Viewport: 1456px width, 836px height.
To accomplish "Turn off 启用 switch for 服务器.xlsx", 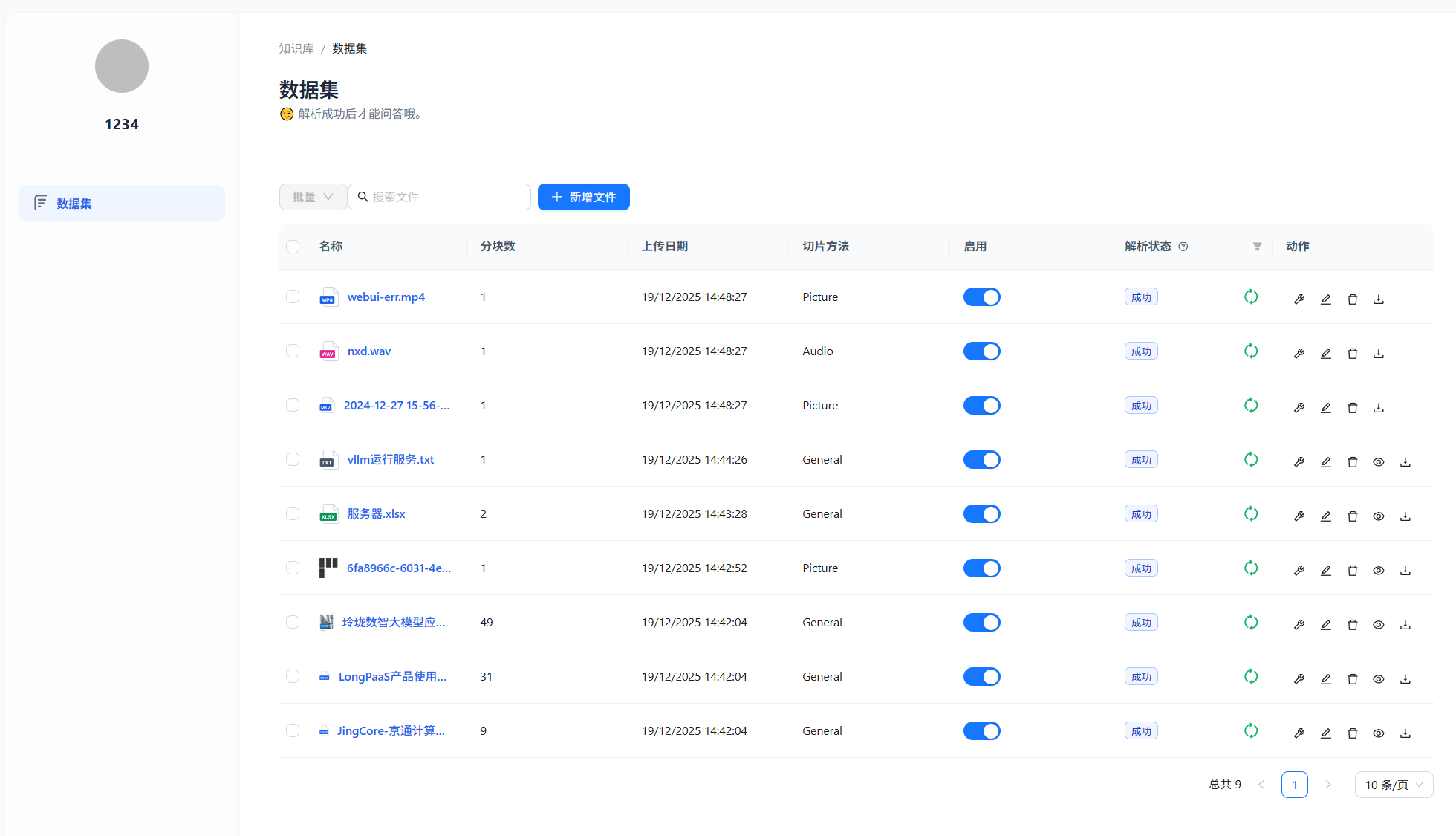I will pos(981,513).
